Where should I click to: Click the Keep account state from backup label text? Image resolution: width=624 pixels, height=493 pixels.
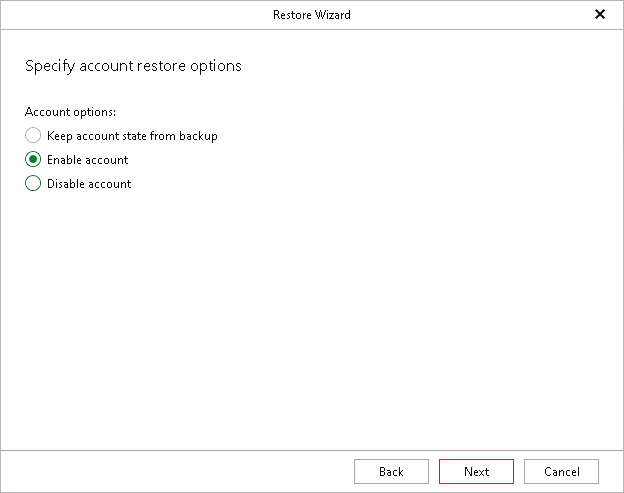coord(132,136)
